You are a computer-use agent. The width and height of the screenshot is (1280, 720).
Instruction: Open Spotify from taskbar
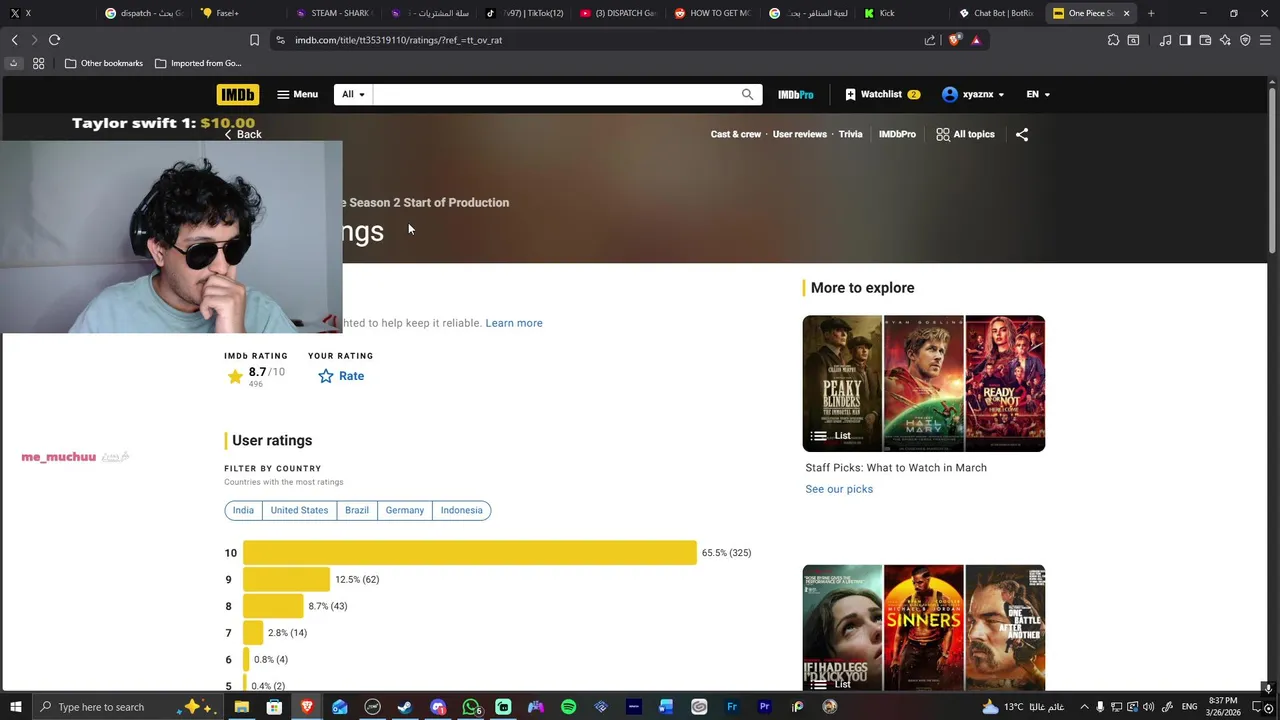click(569, 707)
